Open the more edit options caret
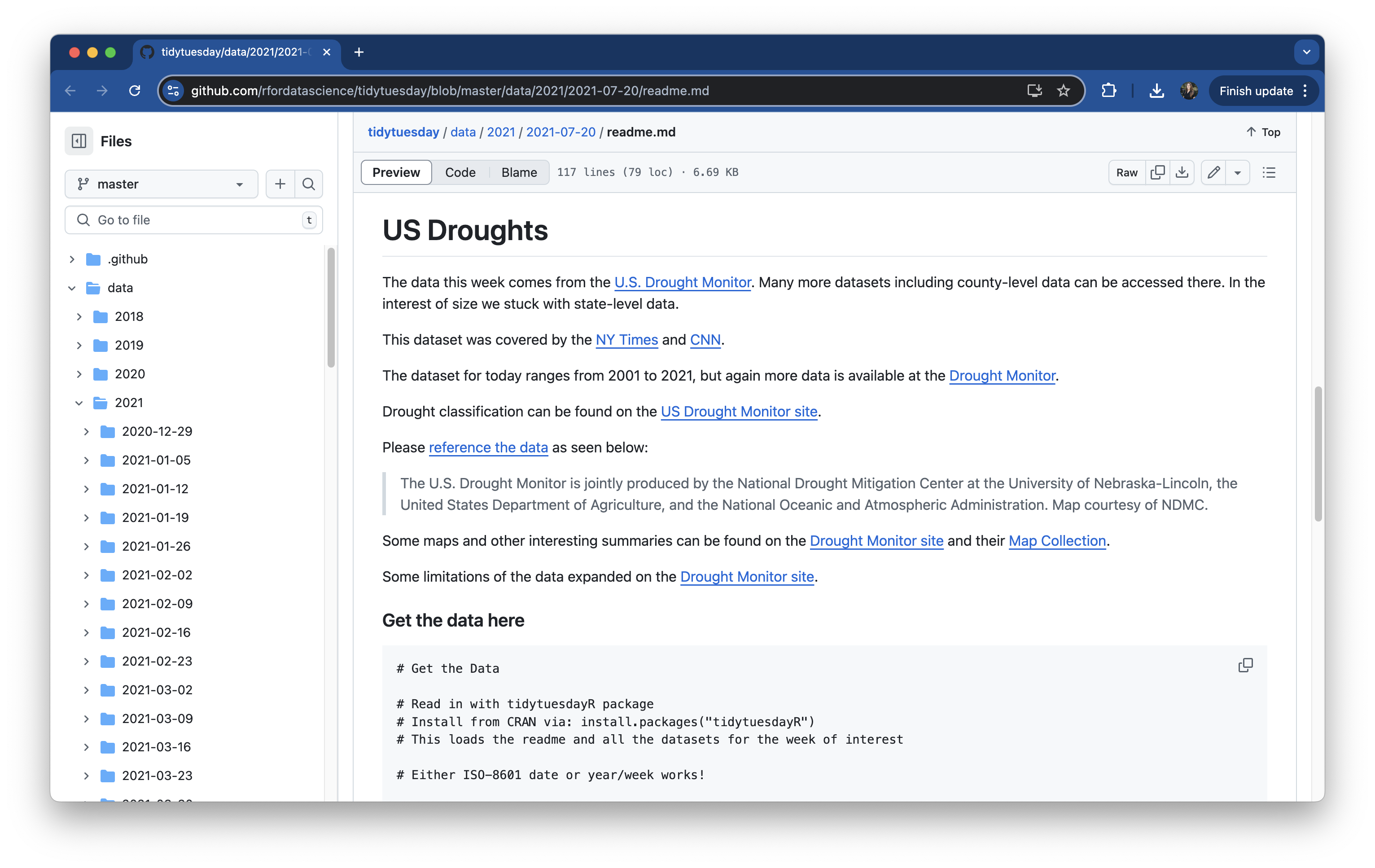The width and height of the screenshot is (1375, 868). [x=1237, y=172]
